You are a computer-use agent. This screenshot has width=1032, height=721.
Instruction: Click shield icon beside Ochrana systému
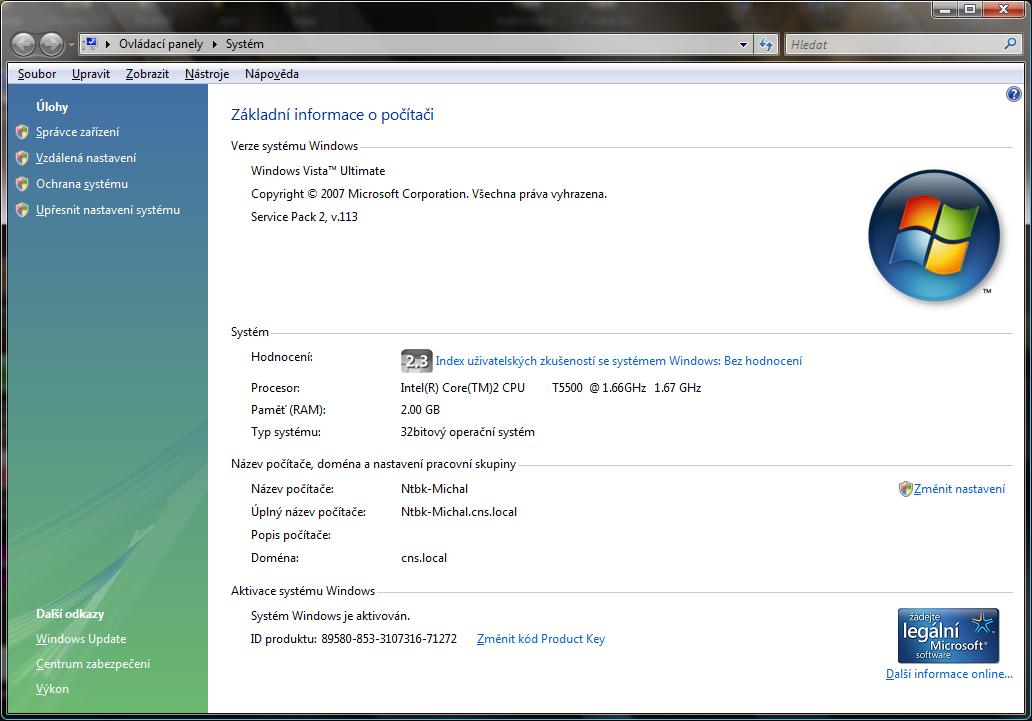click(x=22, y=184)
